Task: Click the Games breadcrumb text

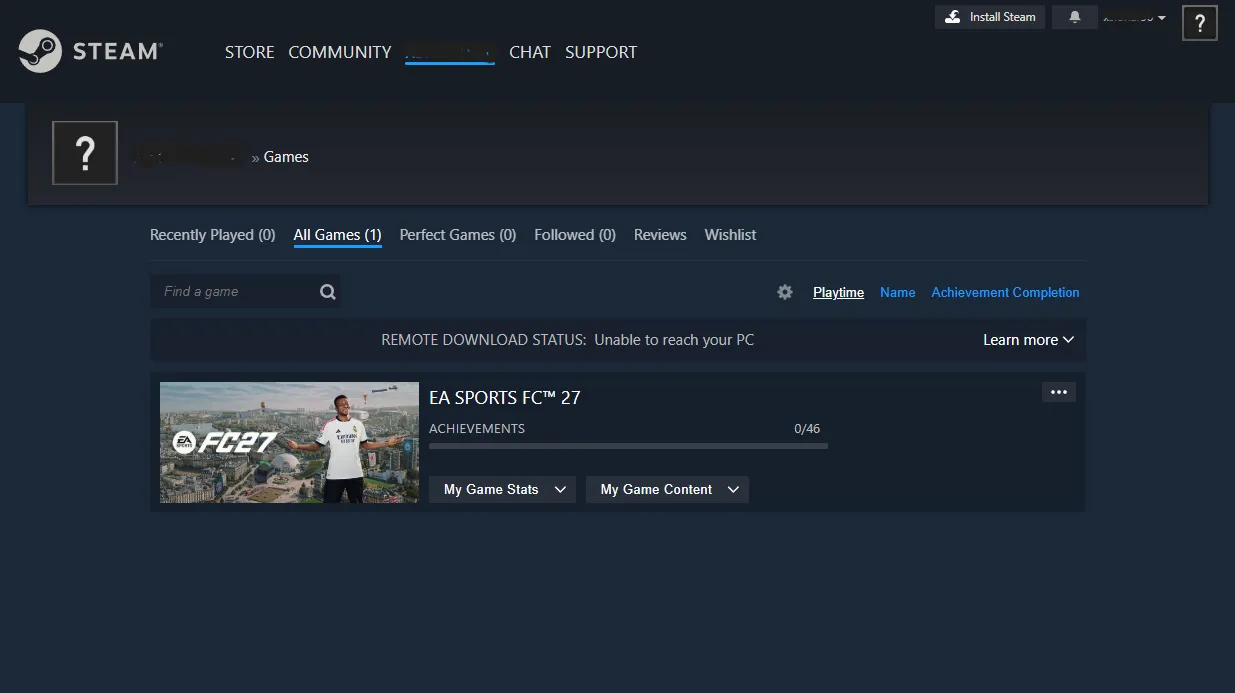Action: click(x=286, y=157)
